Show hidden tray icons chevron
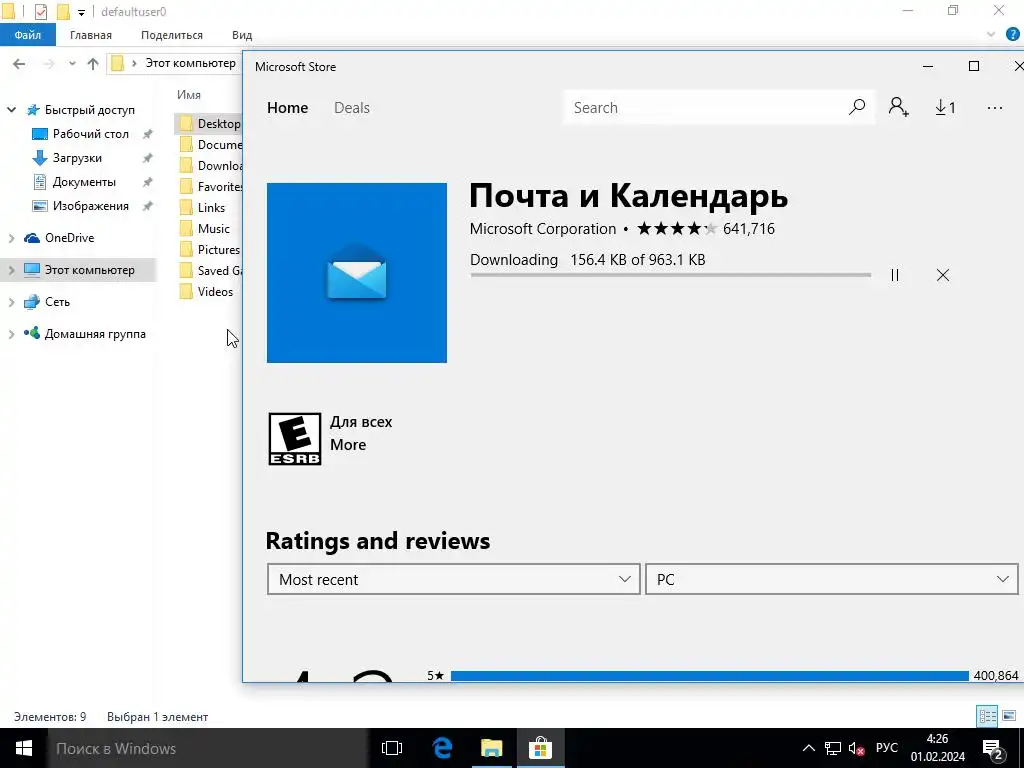 (808, 748)
